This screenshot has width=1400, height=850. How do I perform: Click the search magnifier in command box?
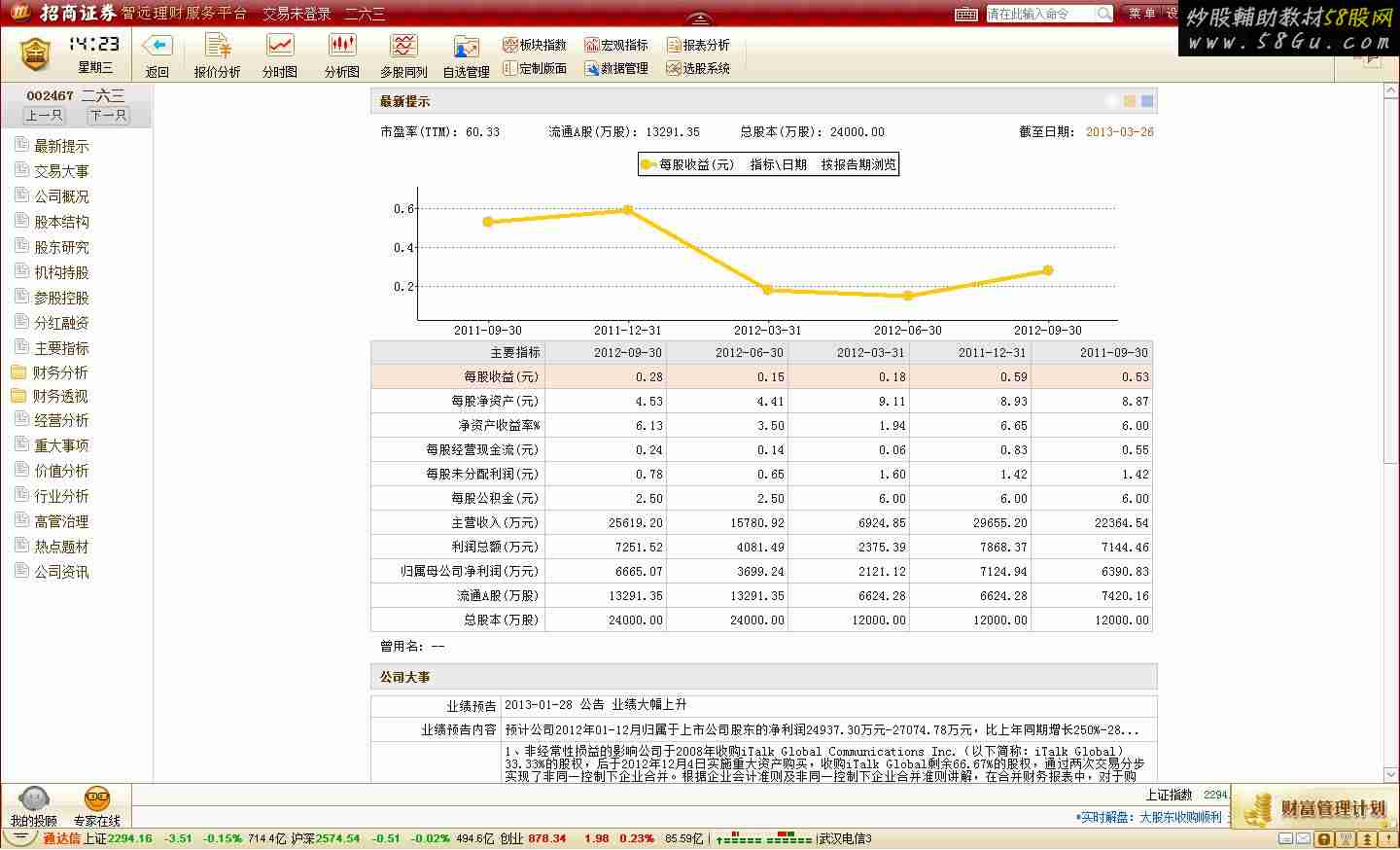coord(1103,14)
